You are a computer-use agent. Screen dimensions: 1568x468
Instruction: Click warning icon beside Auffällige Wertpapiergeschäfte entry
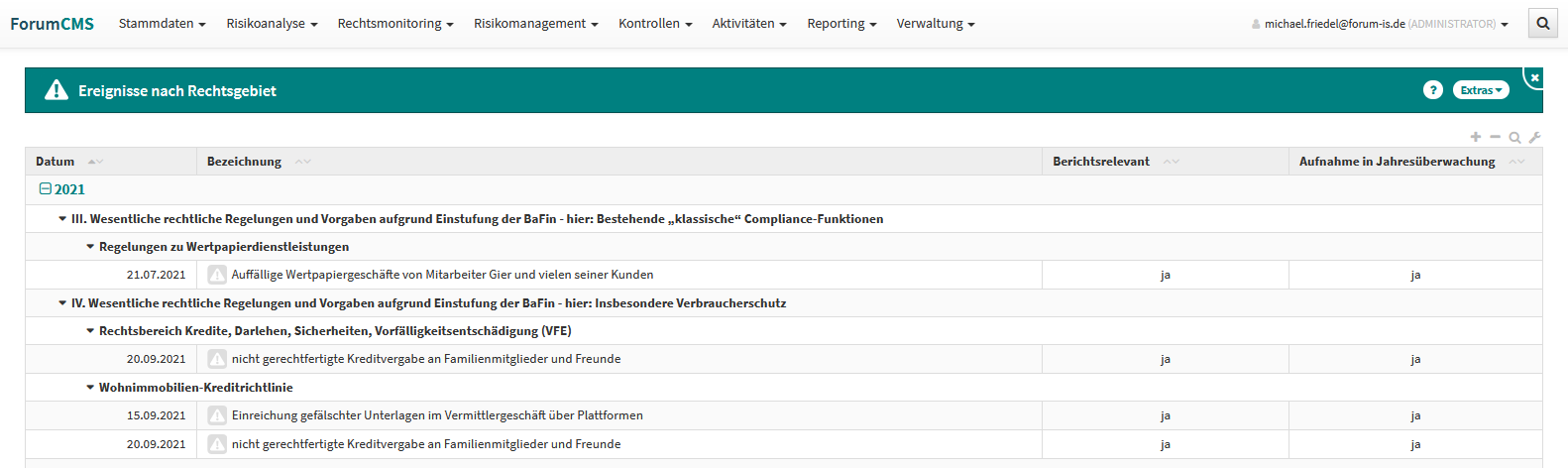[217, 275]
